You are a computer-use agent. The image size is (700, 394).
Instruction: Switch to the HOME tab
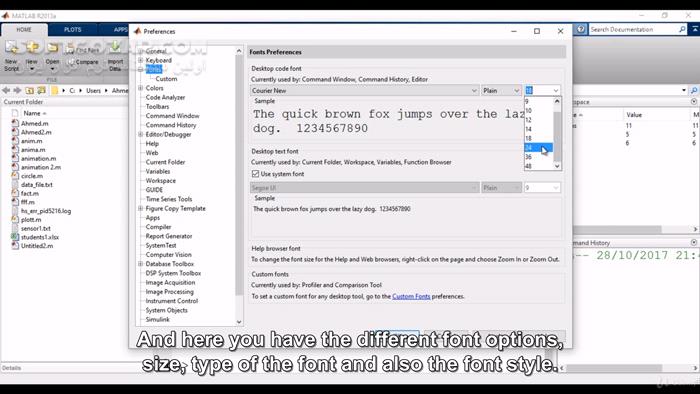point(24,29)
